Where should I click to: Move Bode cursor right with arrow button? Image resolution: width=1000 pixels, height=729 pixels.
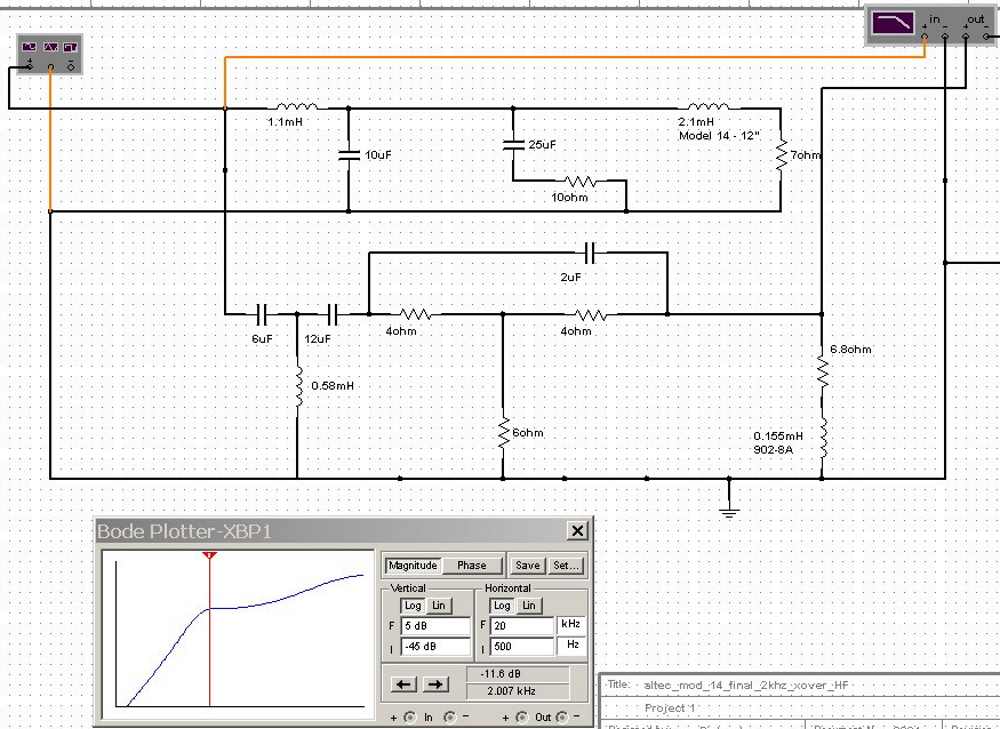pos(436,684)
